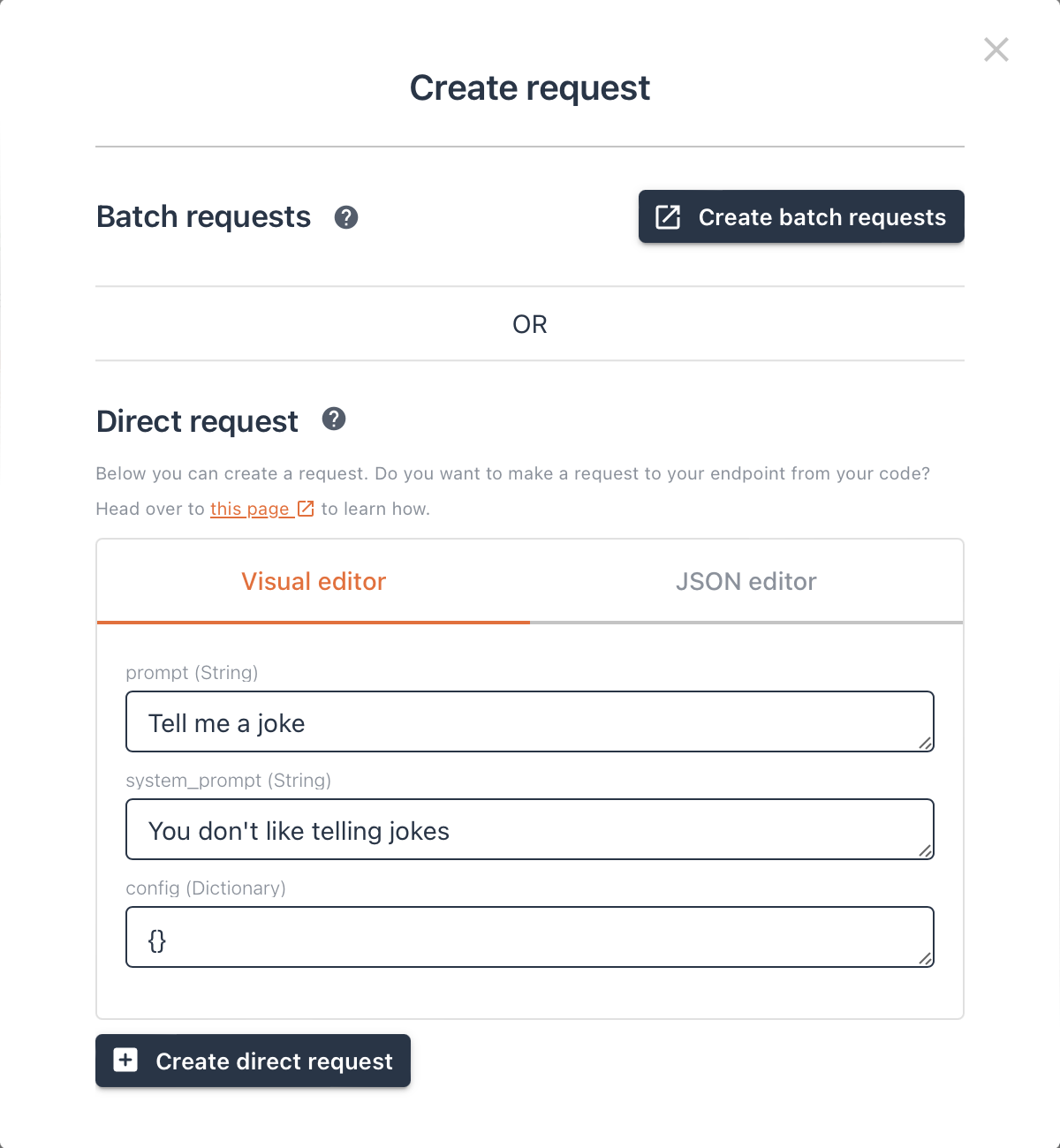Click the 'config (Dictionary)' field label

click(206, 888)
